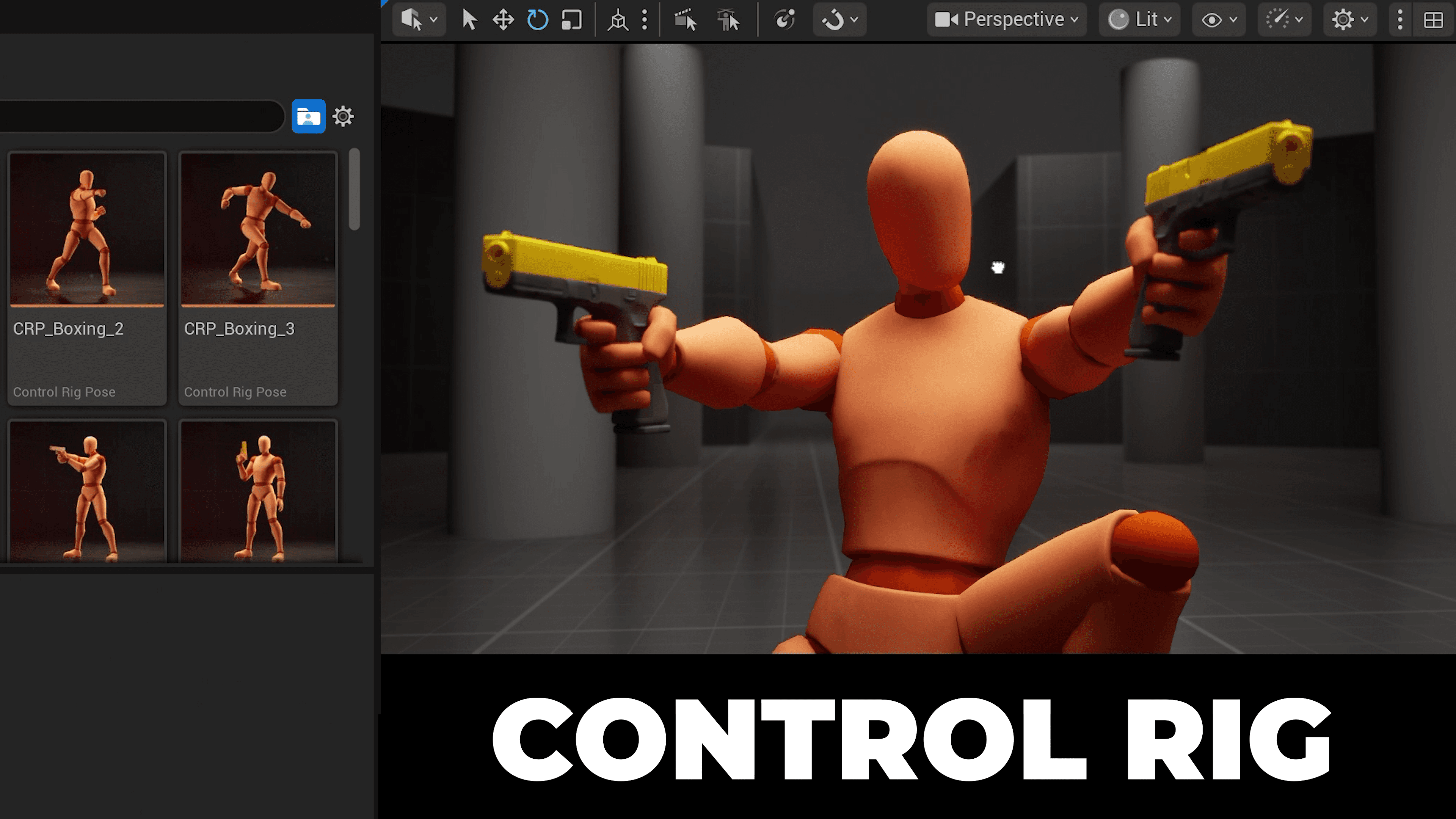Open the Lit view mode dropdown
Screen dimensions: 1456x819
click(x=1139, y=20)
